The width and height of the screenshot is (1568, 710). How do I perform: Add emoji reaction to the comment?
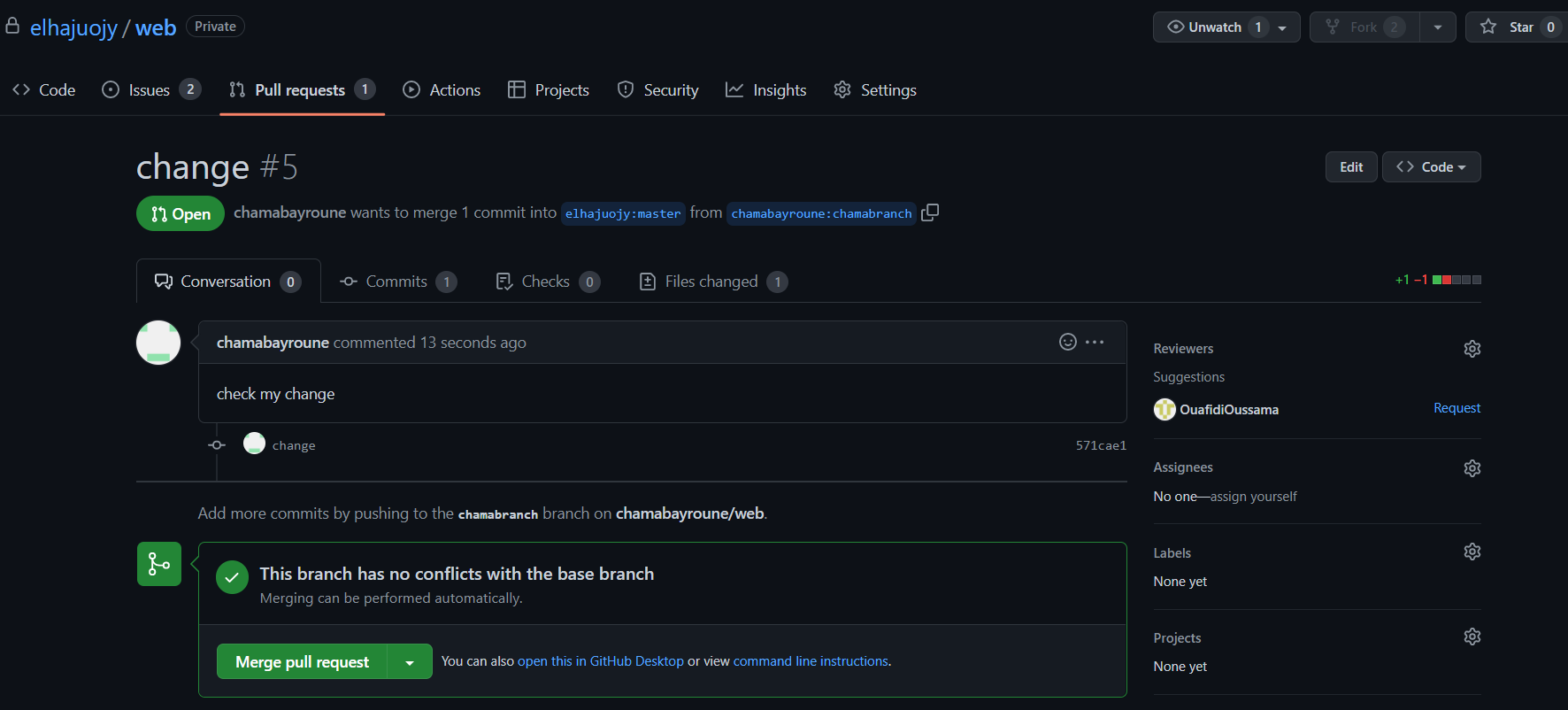1068,342
